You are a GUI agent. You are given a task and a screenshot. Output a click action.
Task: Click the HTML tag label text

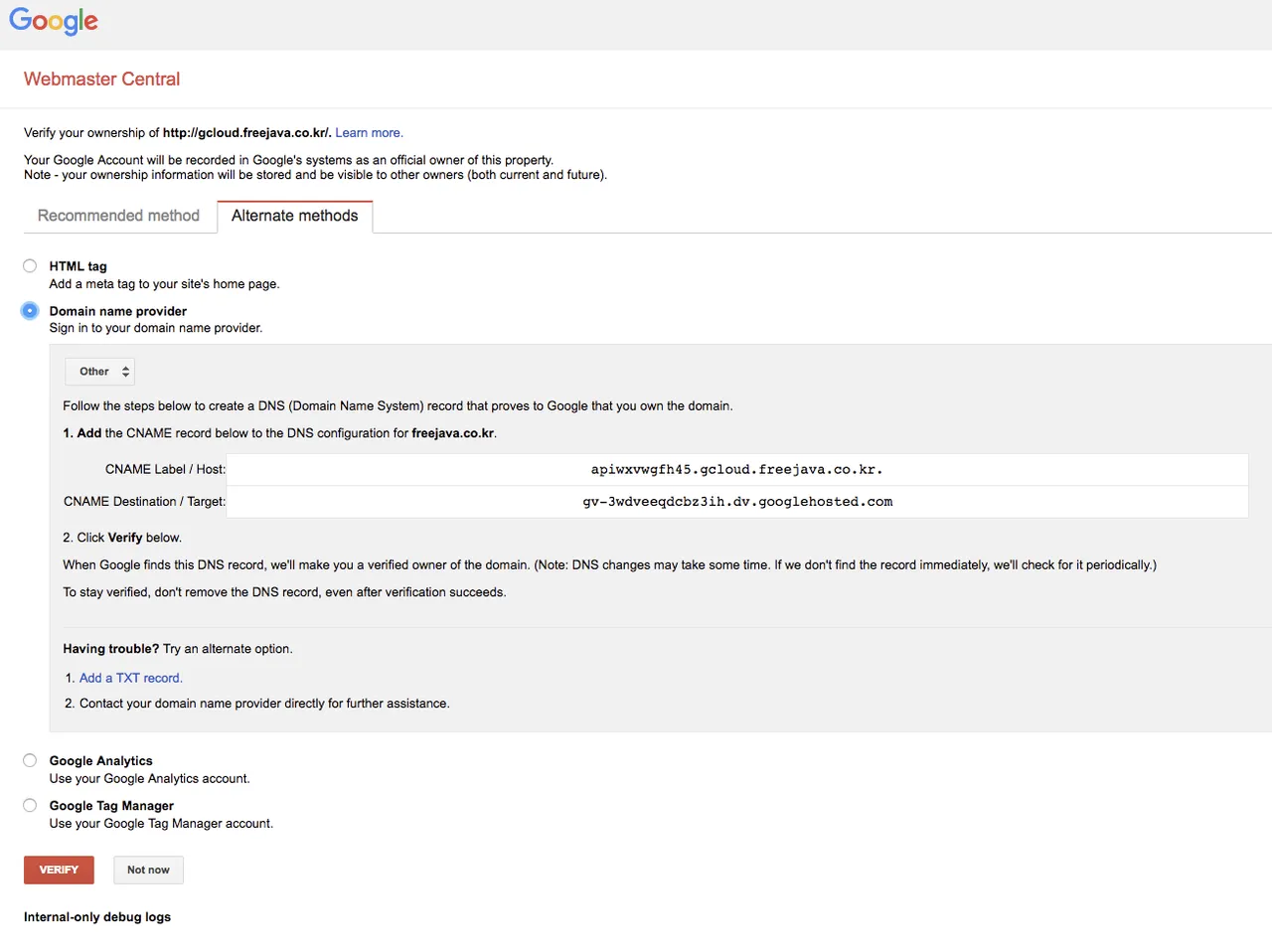78,266
